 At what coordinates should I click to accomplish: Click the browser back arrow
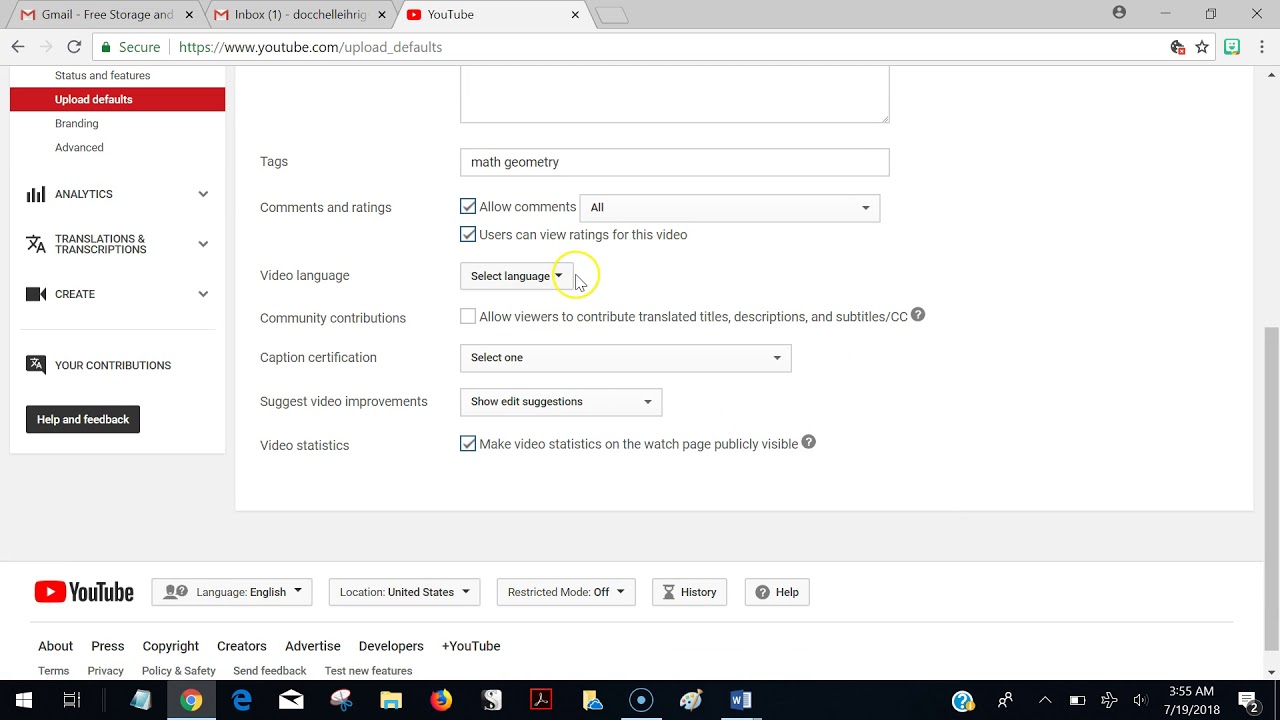coord(17,47)
